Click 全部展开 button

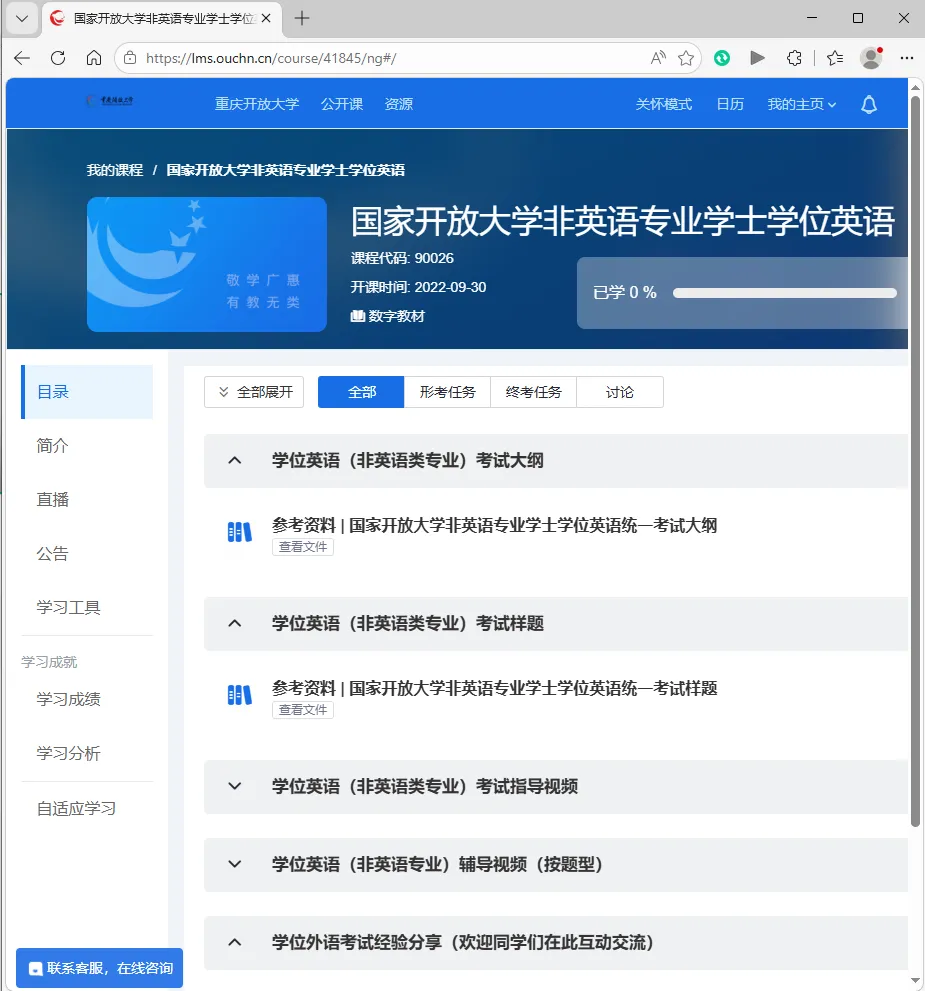pos(254,392)
